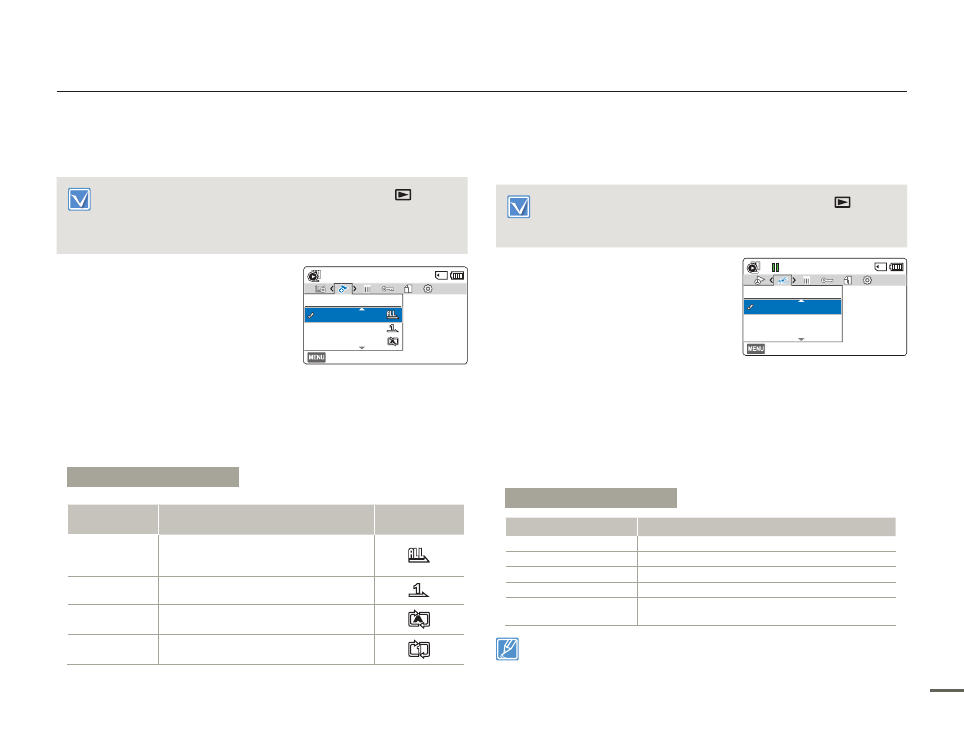Toggle the checkmarked blue row on right screen
The height and width of the screenshot is (737, 964).
(x=792, y=308)
